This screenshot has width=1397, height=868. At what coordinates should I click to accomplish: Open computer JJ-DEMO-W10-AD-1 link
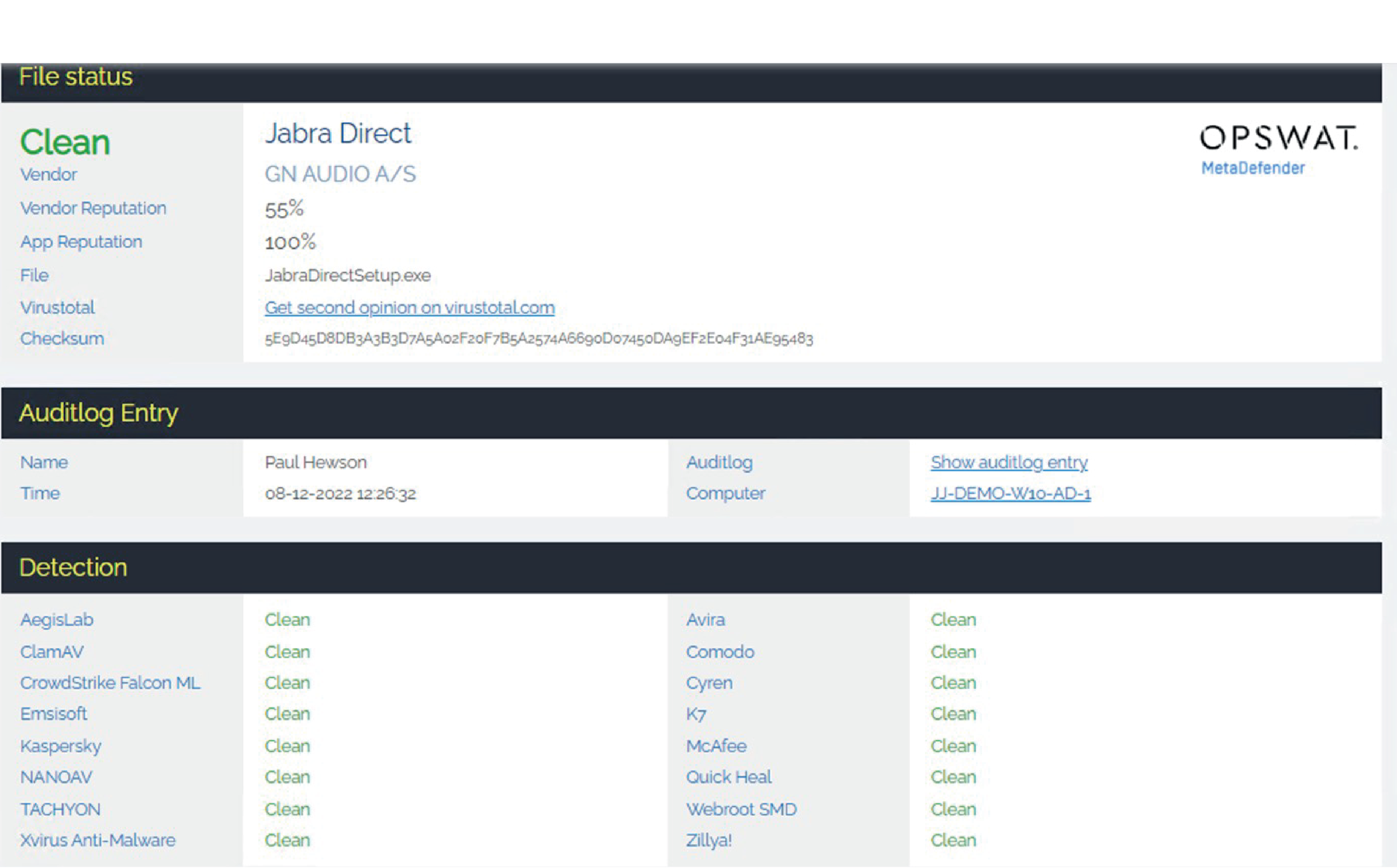(1010, 493)
